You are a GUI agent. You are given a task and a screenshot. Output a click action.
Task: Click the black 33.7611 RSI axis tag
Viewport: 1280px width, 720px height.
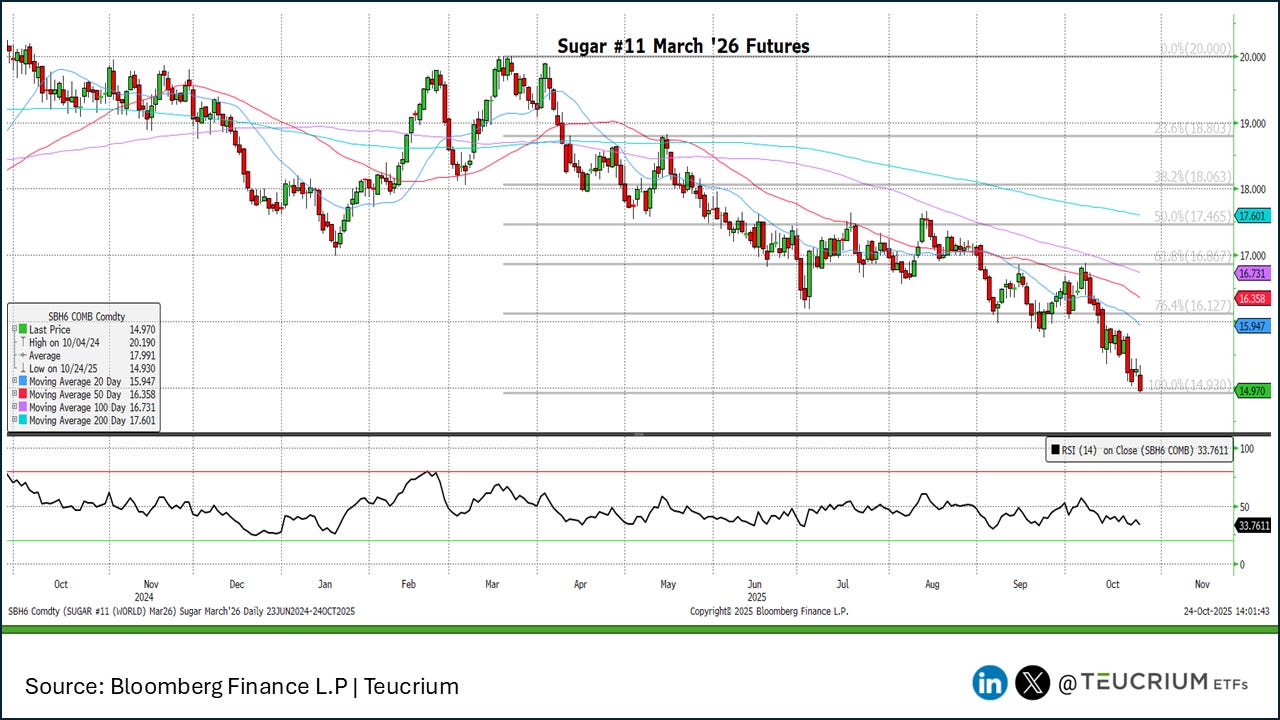coord(1253,525)
